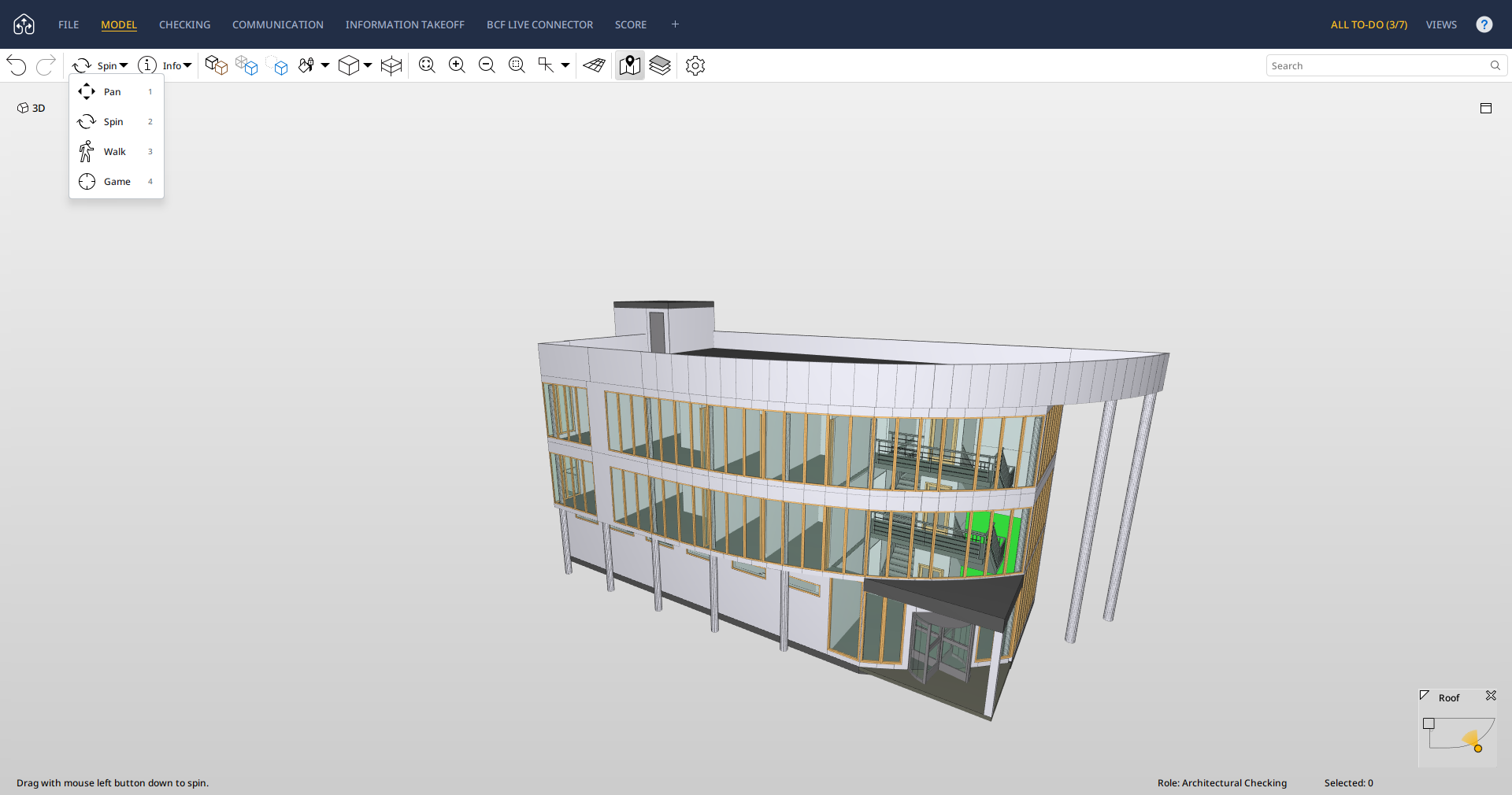Screen dimensions: 1512x795
Task: Click into the Search field
Action: click(x=1377, y=65)
